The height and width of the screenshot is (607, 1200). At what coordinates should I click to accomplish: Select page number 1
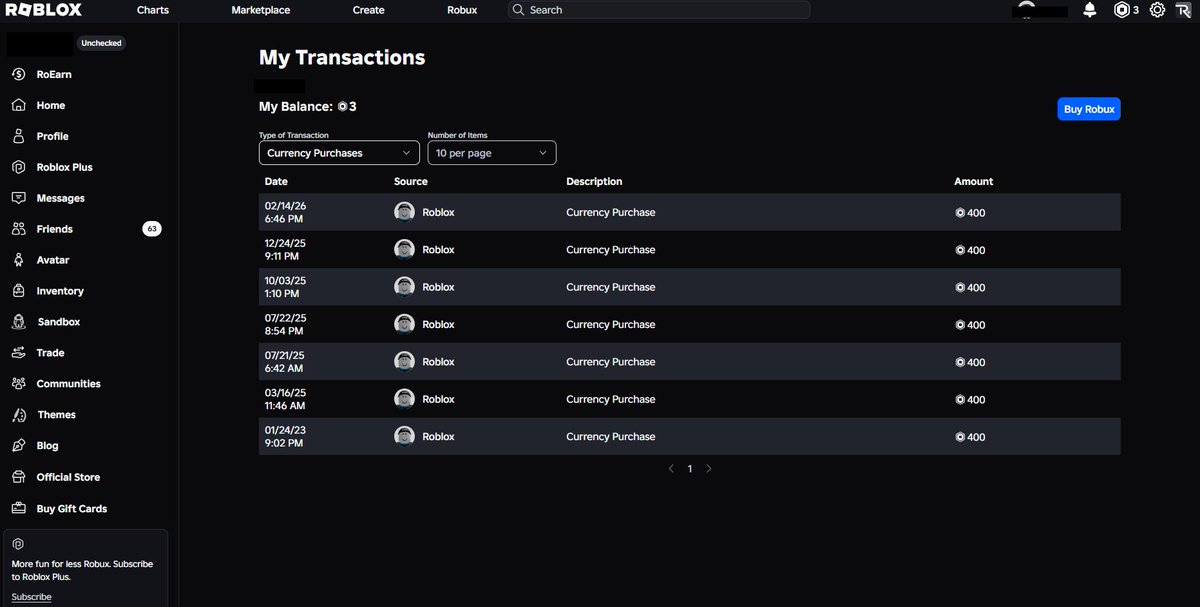point(690,469)
